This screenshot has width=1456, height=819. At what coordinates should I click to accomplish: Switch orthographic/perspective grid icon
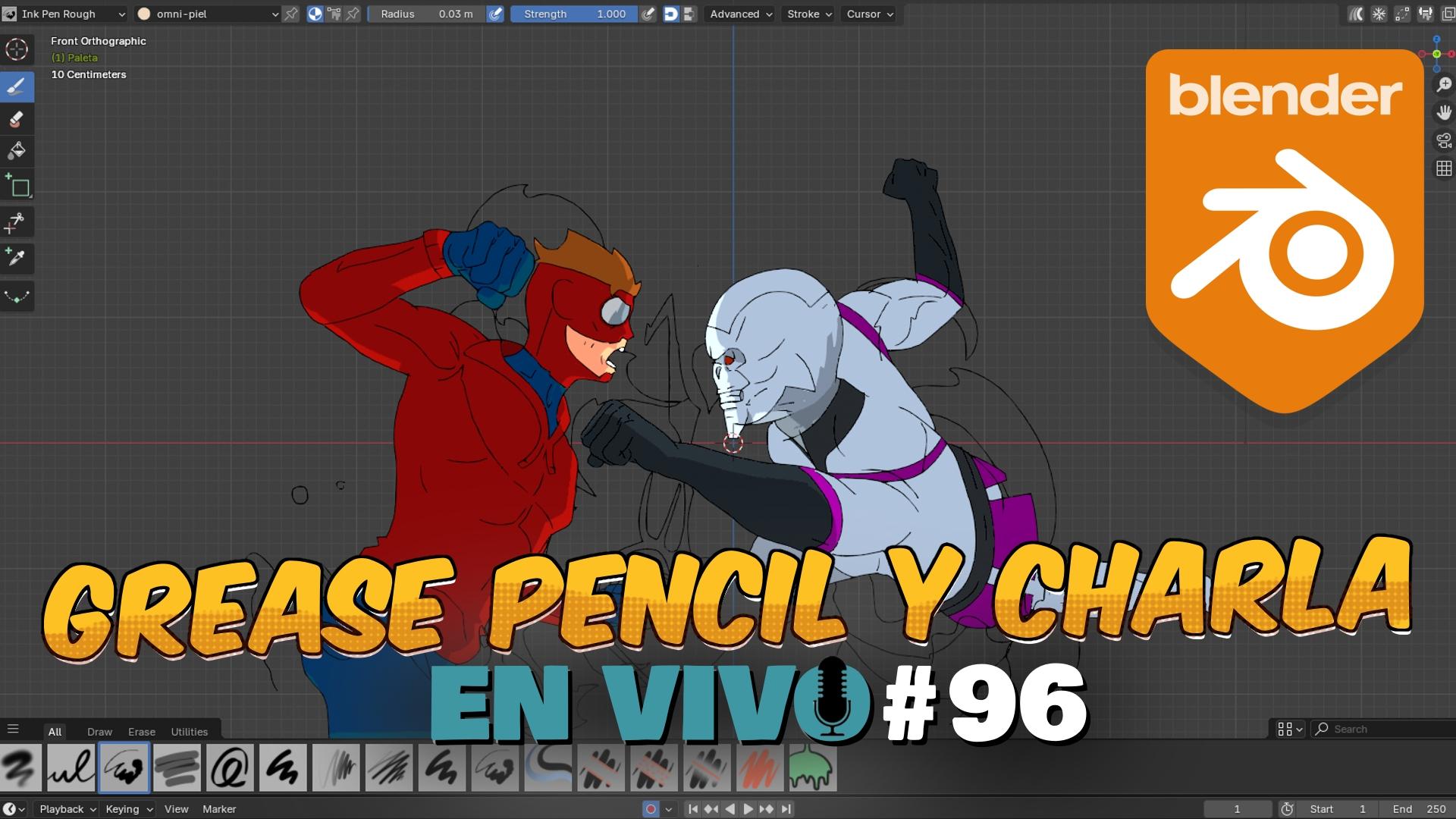(x=1444, y=168)
